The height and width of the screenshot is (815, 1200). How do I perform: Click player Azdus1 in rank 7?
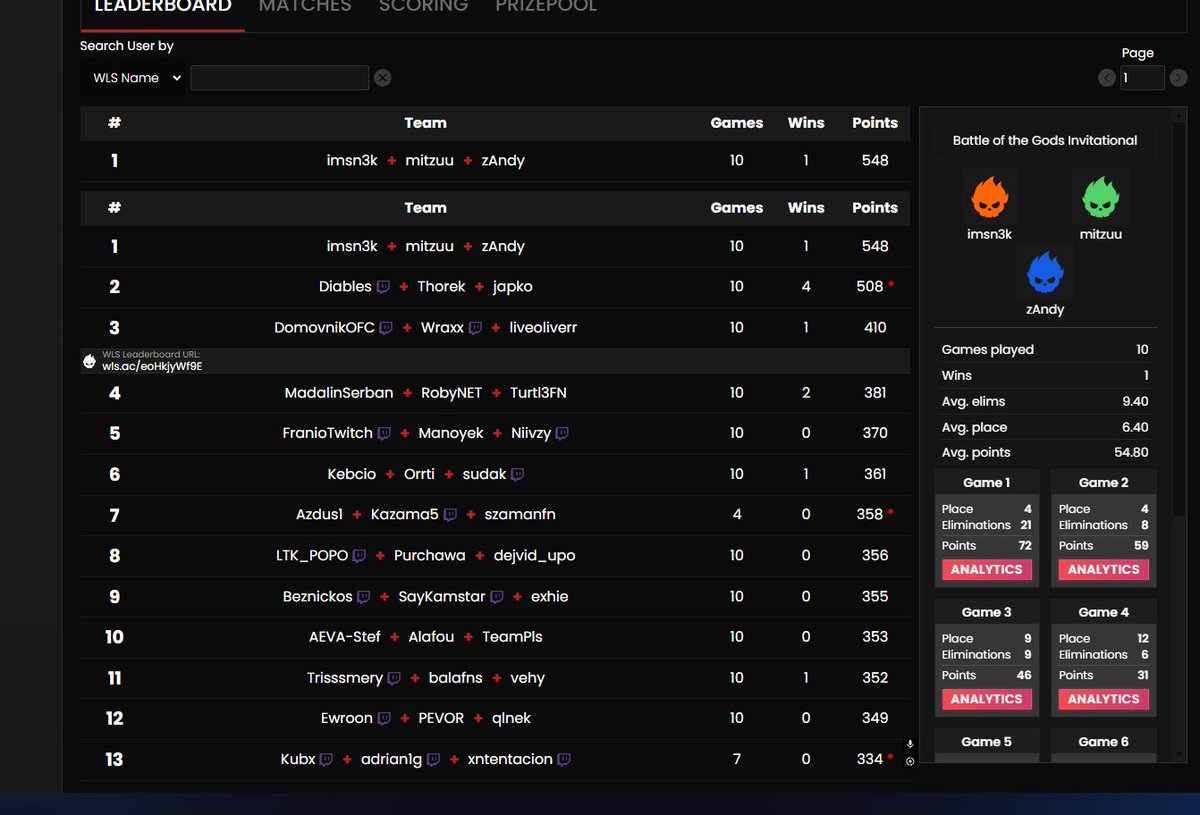click(x=320, y=515)
